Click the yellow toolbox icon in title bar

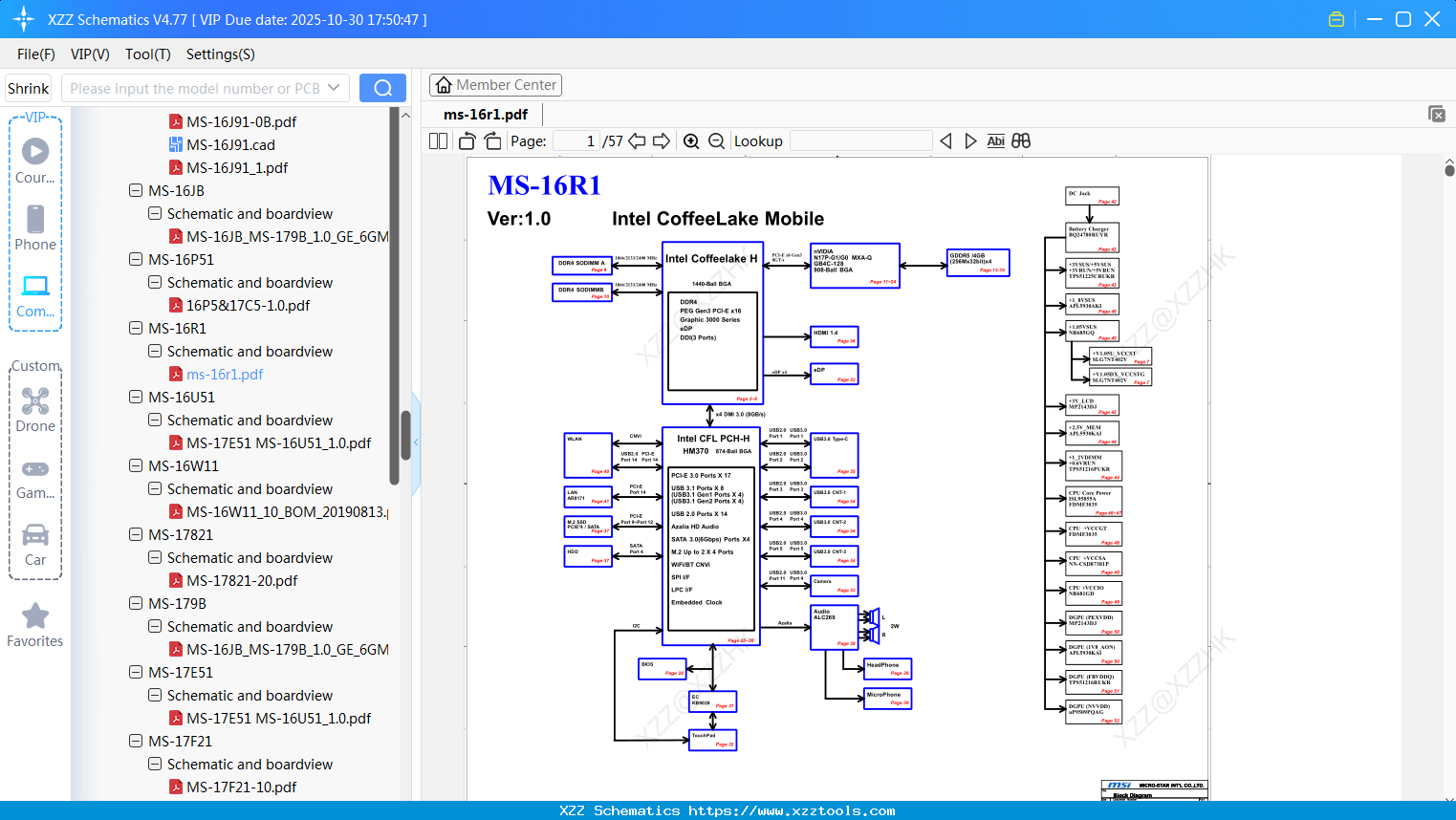1336,19
